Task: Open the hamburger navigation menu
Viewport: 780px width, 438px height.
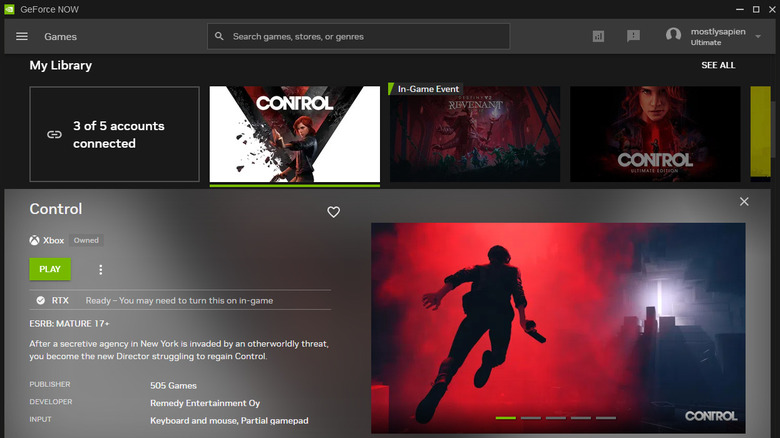Action: pos(22,36)
